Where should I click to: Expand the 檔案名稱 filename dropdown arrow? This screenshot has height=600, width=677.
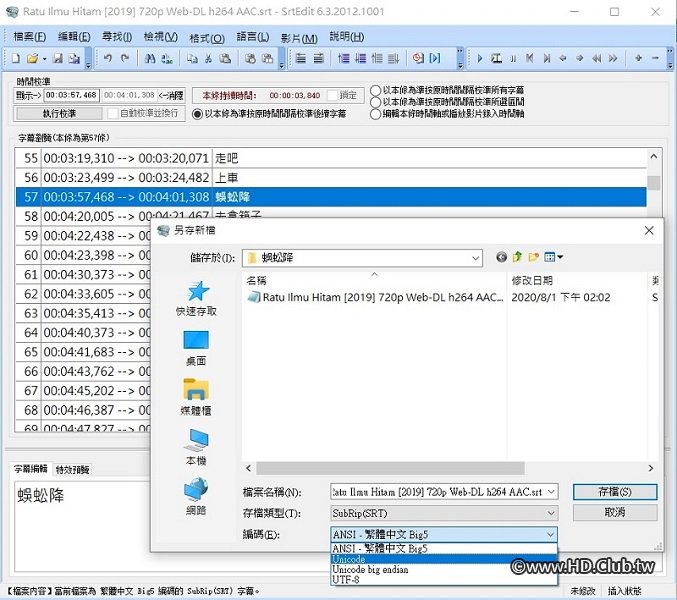point(551,492)
